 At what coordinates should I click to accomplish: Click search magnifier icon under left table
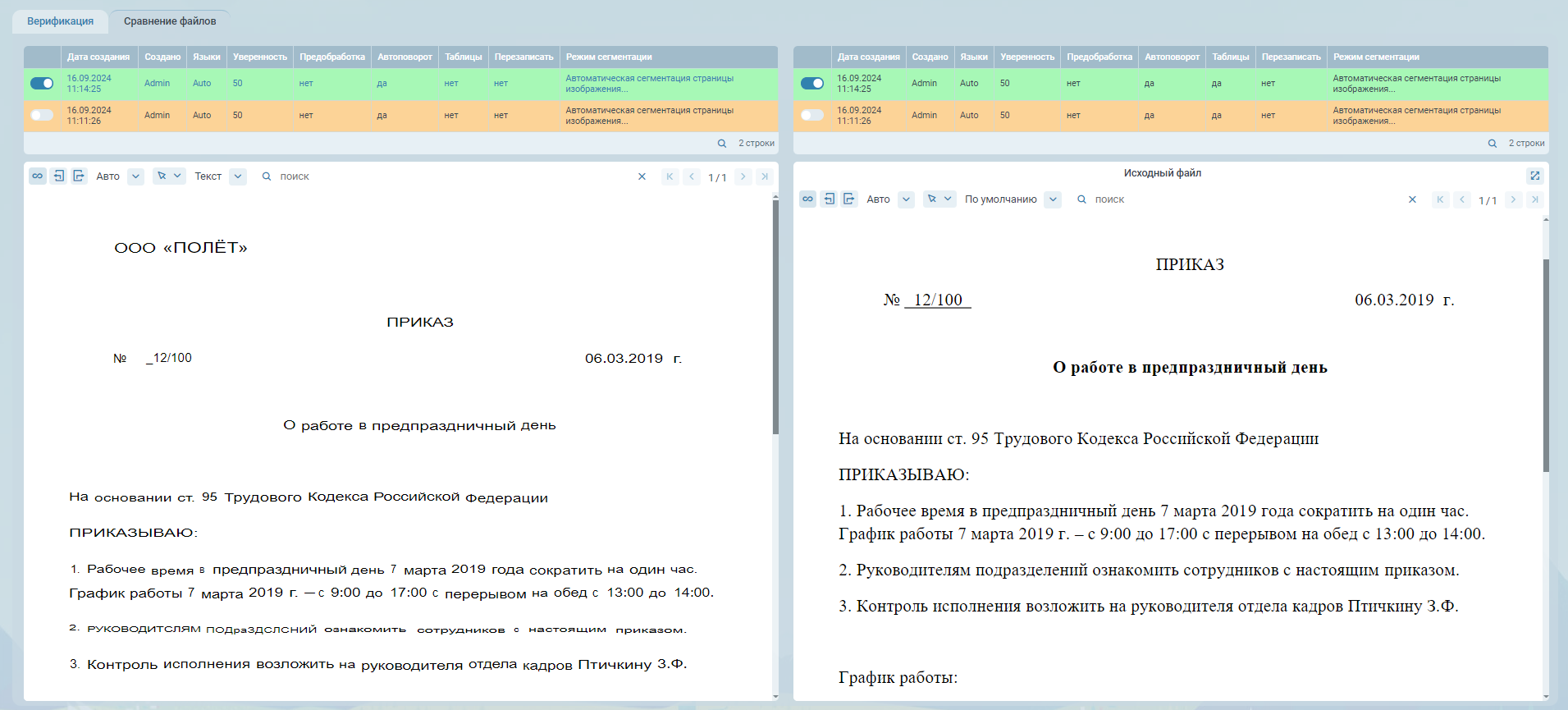[722, 144]
